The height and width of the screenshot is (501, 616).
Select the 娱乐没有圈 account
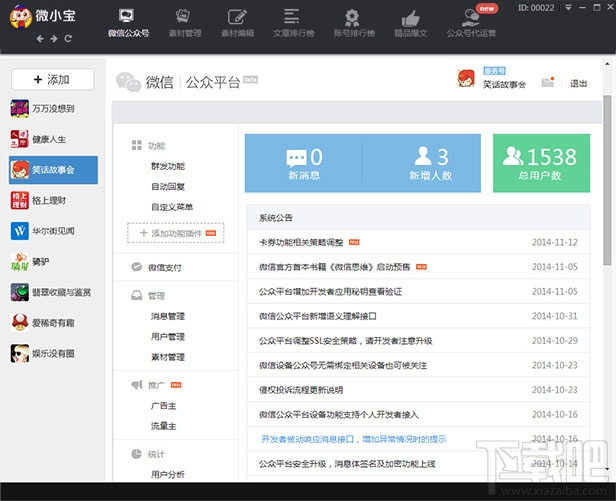point(53,354)
